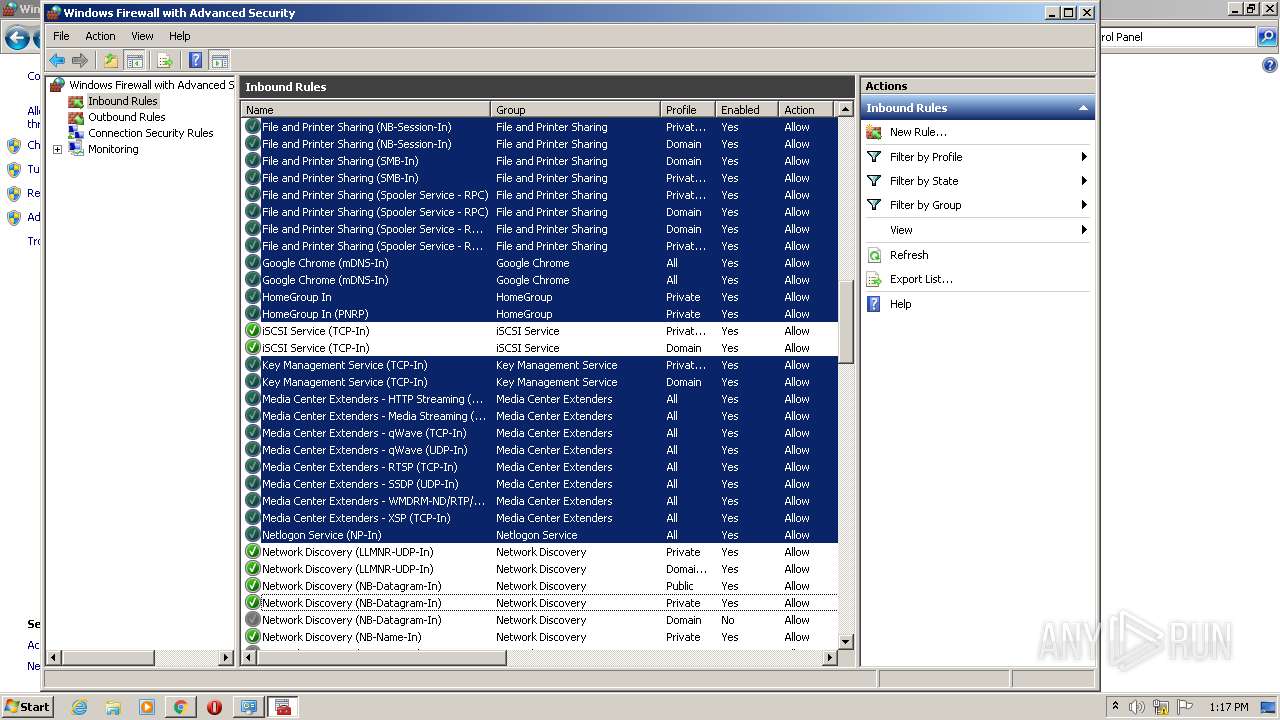This screenshot has width=1280, height=720.
Task: Open the File menu
Action: pos(61,36)
